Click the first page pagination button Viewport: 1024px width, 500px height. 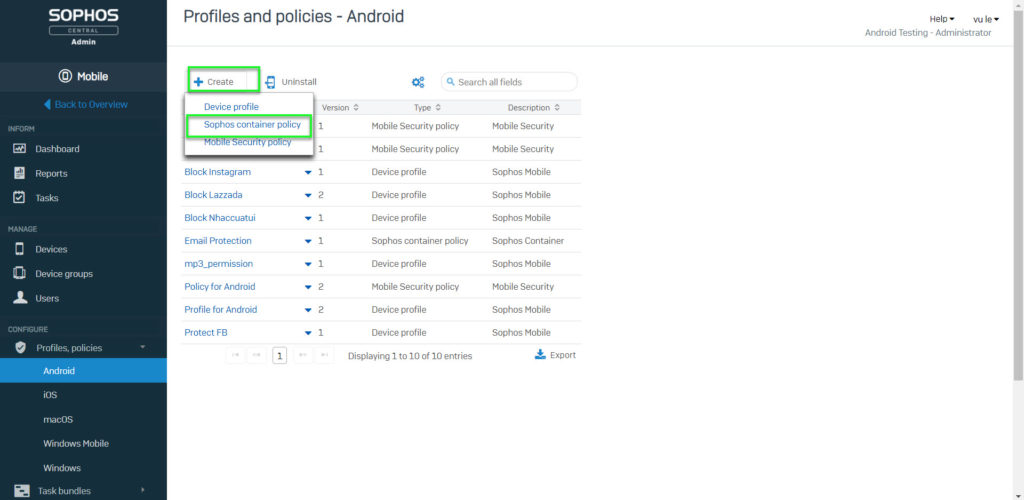click(234, 356)
